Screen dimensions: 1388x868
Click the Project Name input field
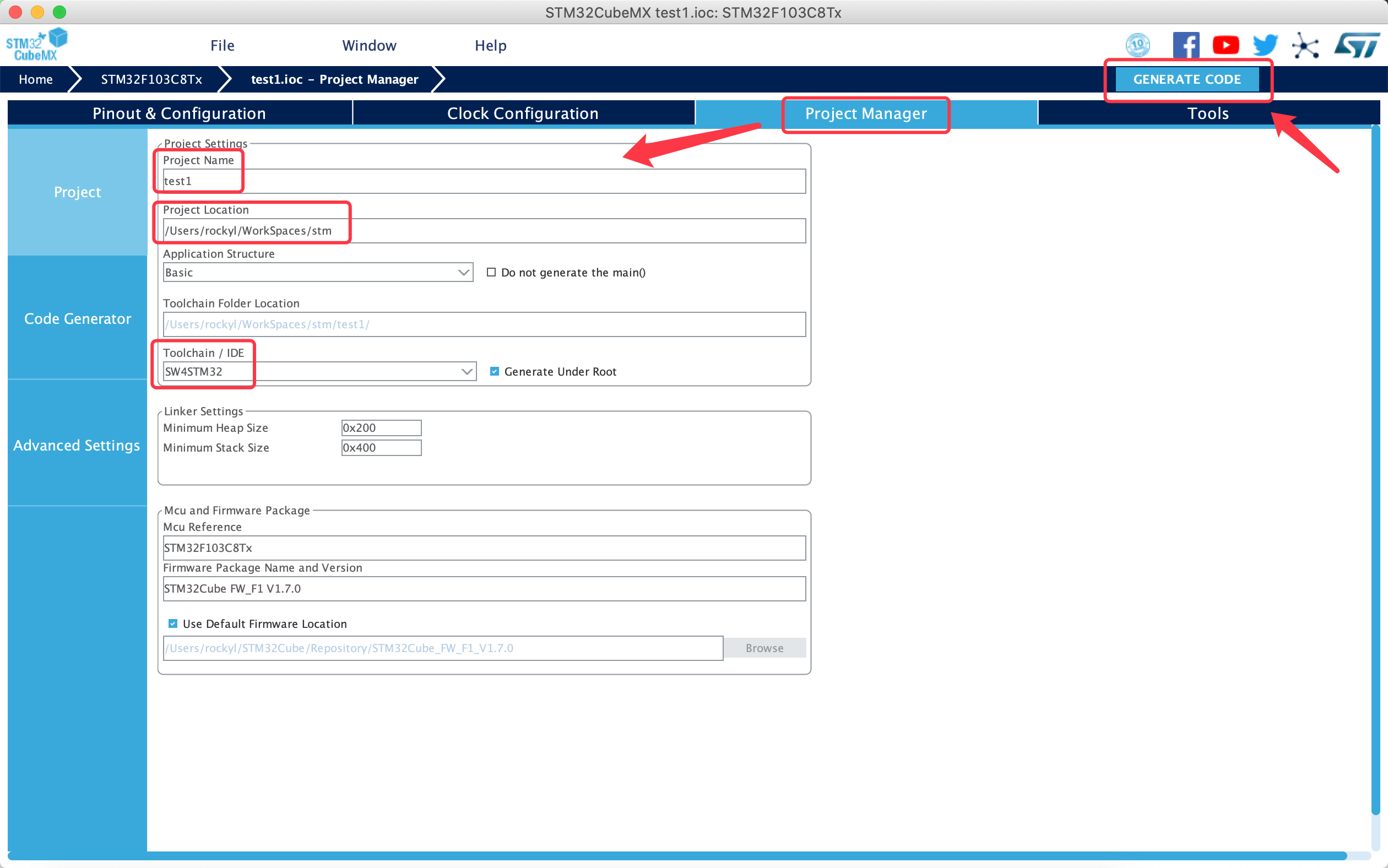point(485,181)
